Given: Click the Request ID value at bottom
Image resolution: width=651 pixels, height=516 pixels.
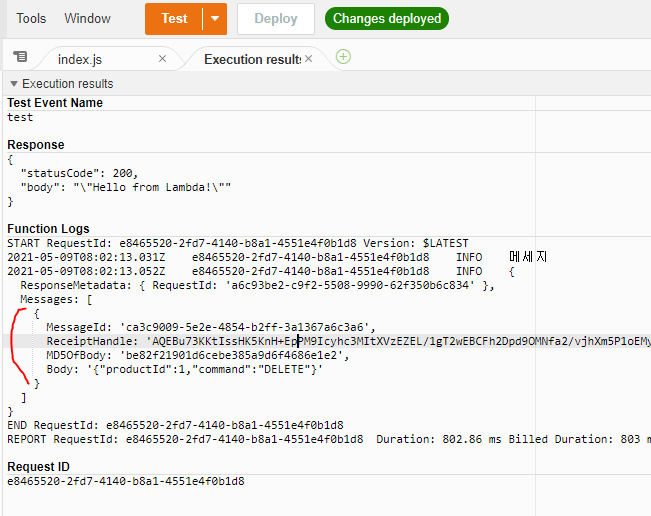Looking at the screenshot, I should click(126, 482).
